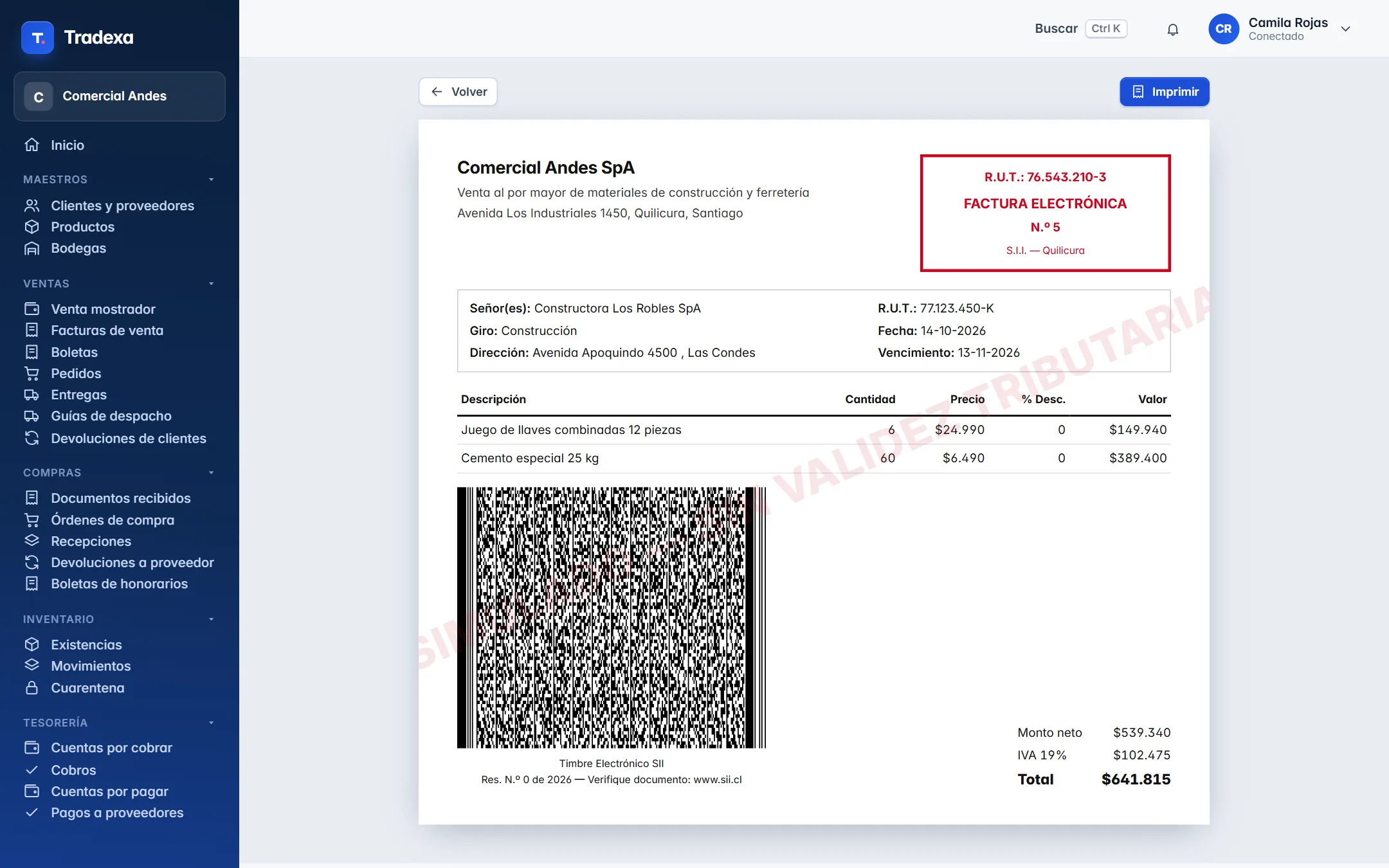Open Cuentas por cobrar
Viewport: 1389px width, 868px height.
[112, 748]
